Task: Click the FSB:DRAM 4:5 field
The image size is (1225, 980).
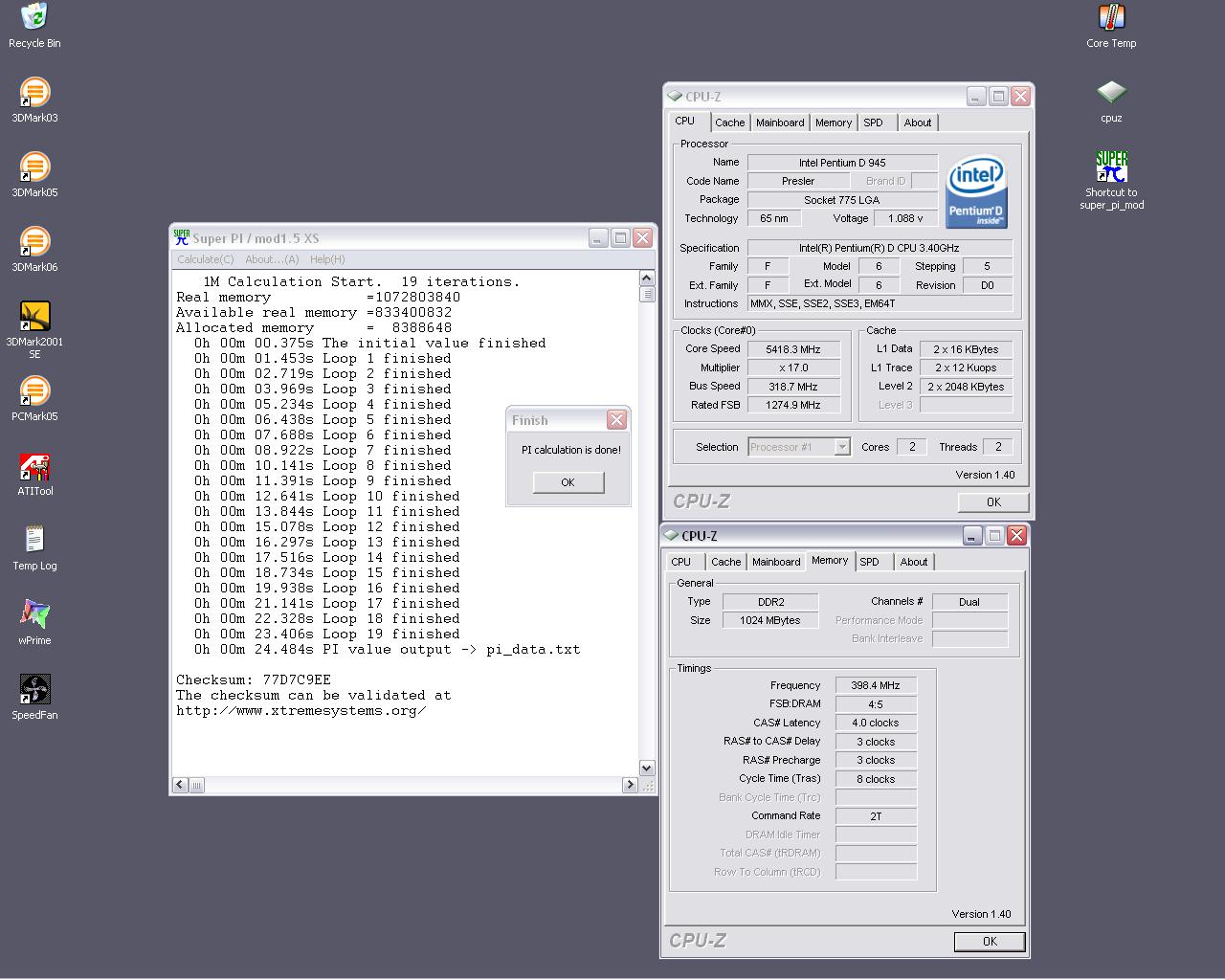Action: 876,704
